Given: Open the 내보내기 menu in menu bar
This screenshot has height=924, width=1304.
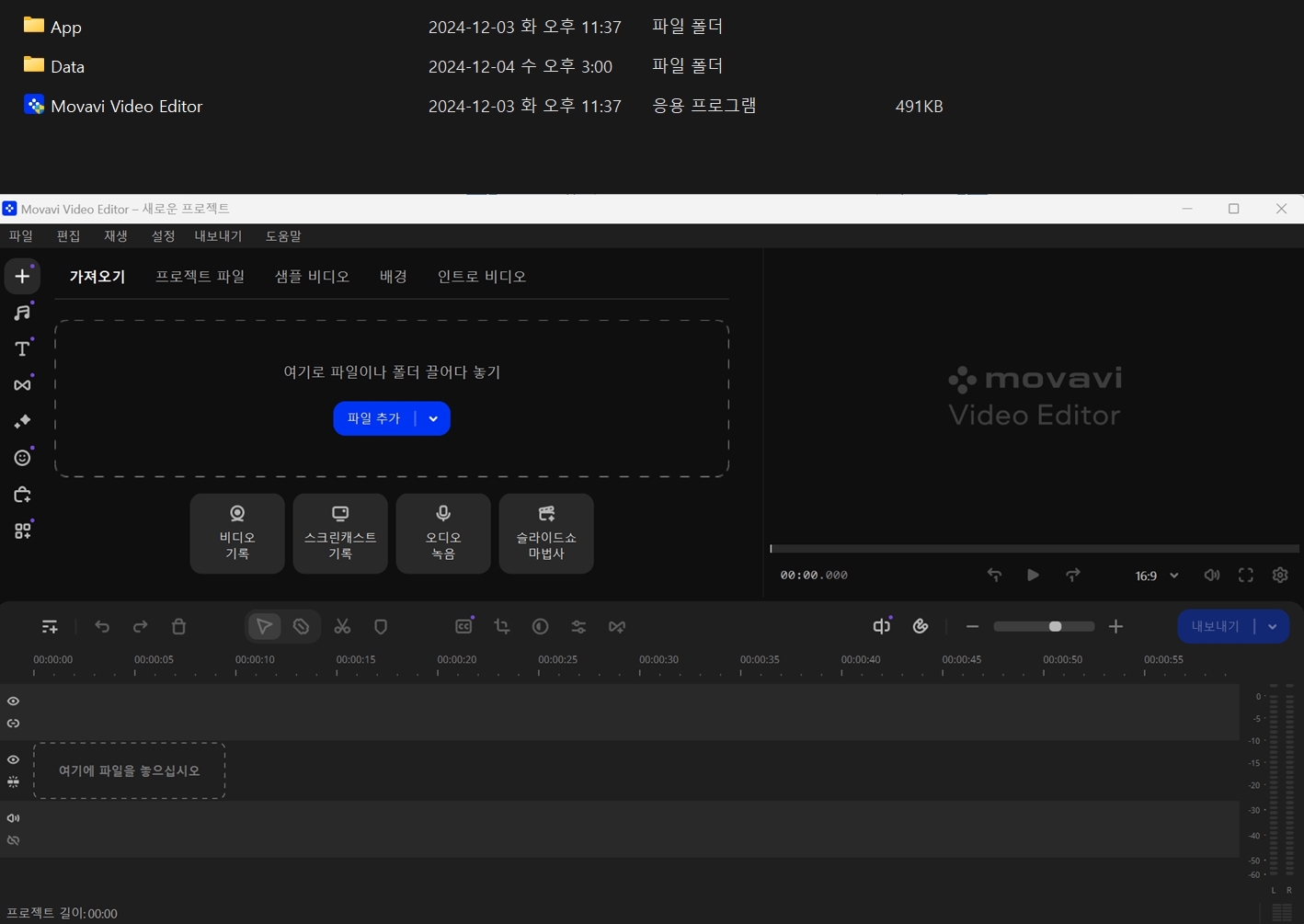Looking at the screenshot, I should 218,236.
